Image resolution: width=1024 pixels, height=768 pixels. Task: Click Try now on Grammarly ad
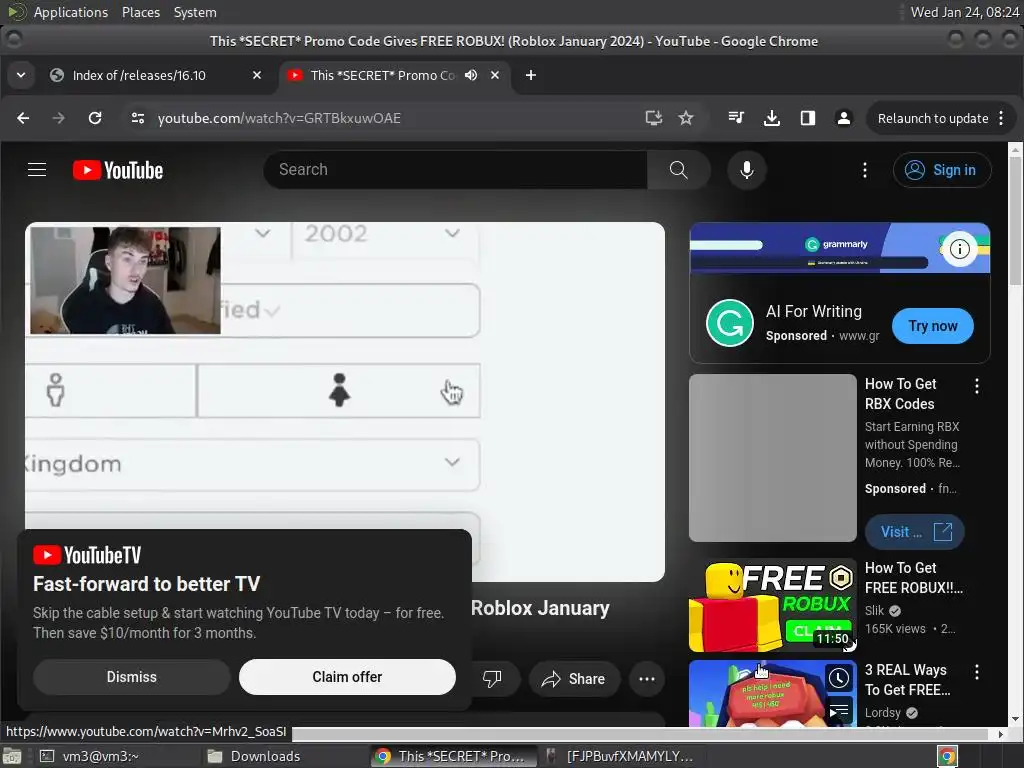click(933, 326)
